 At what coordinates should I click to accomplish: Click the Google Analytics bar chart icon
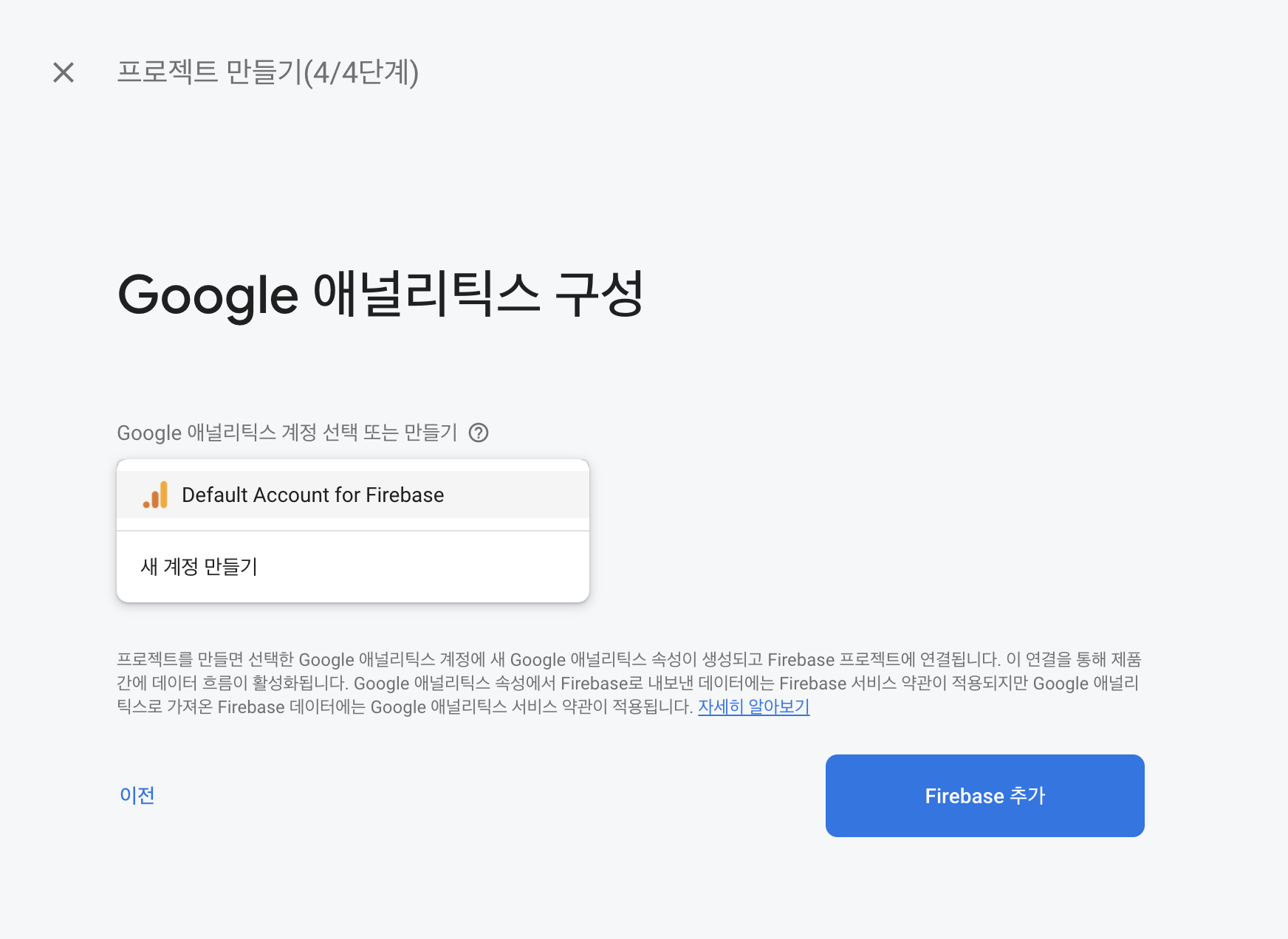coord(156,495)
